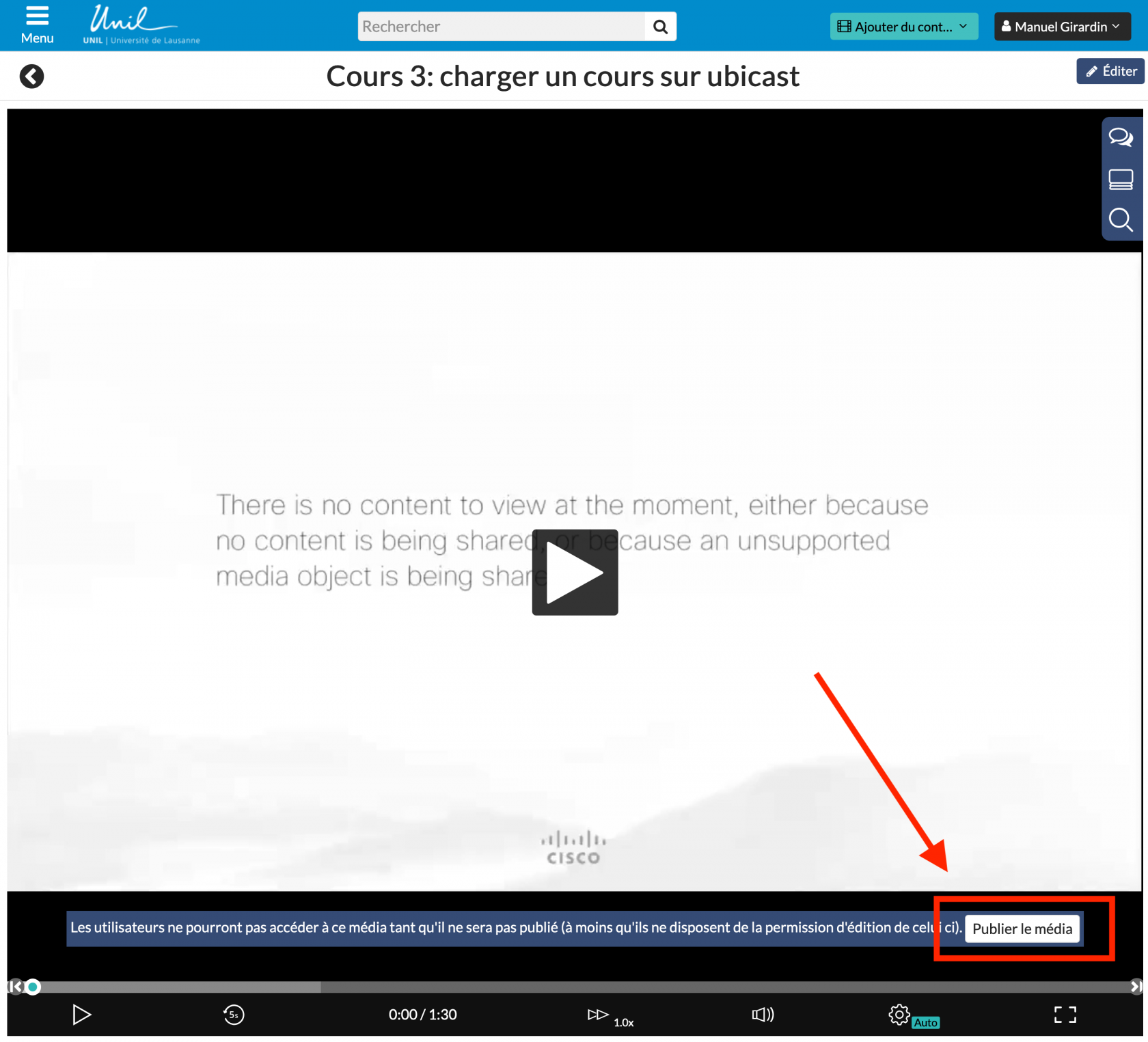Open the slides panel icon in sidebar
The height and width of the screenshot is (1042, 1148).
[x=1121, y=180]
